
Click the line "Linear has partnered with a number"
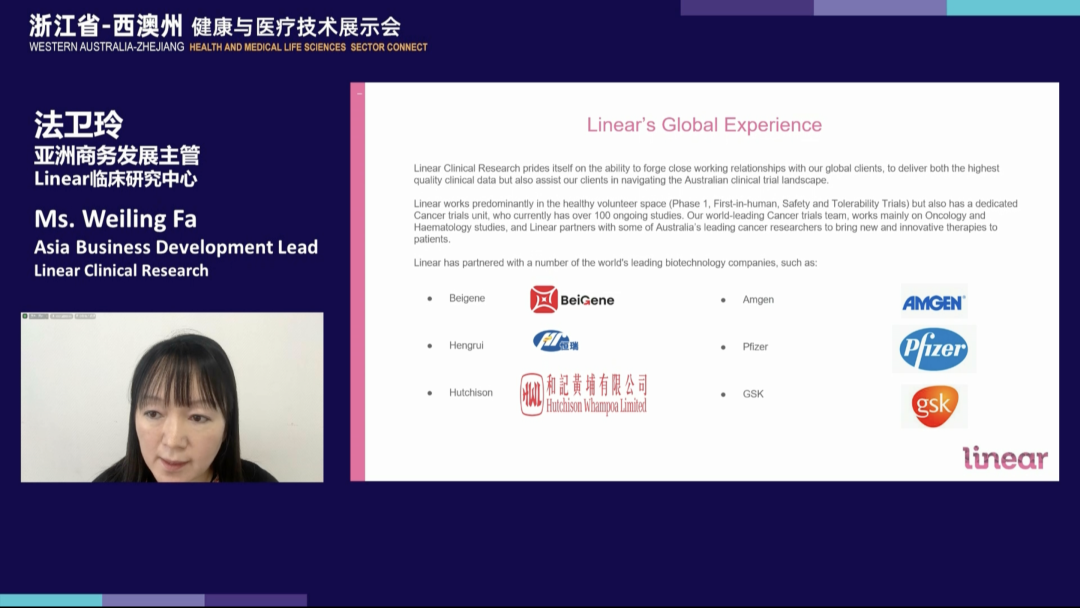pos(615,262)
